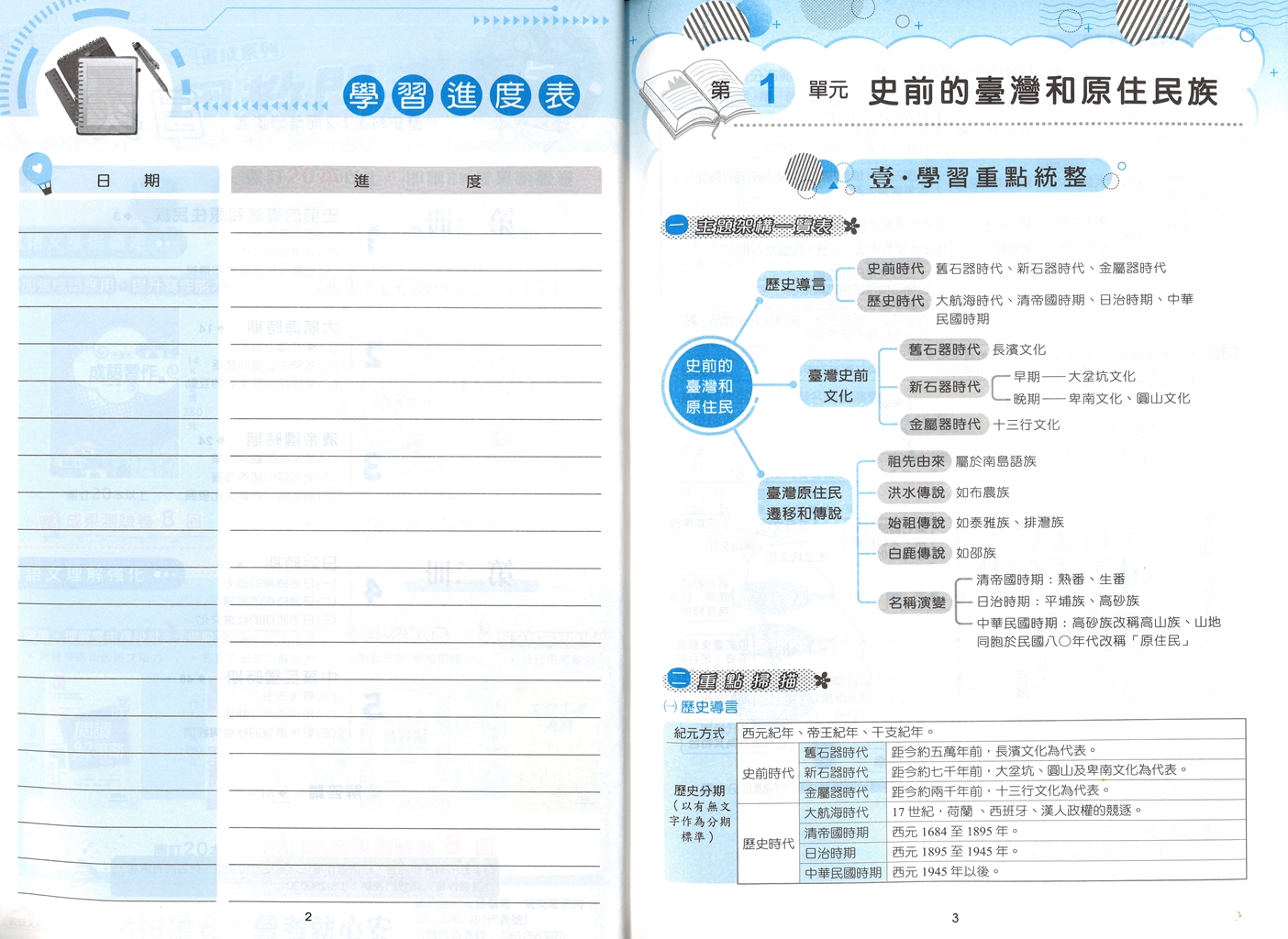Click the central circle node 史前的臺灣和原住民
This screenshot has height=939, width=1288.
[709, 386]
